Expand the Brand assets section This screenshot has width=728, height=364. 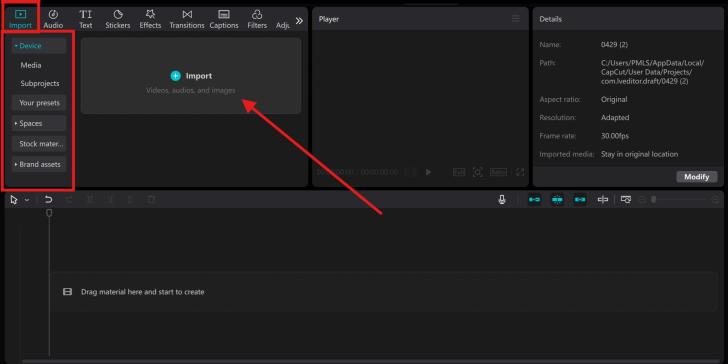pyautogui.click(x=39, y=164)
